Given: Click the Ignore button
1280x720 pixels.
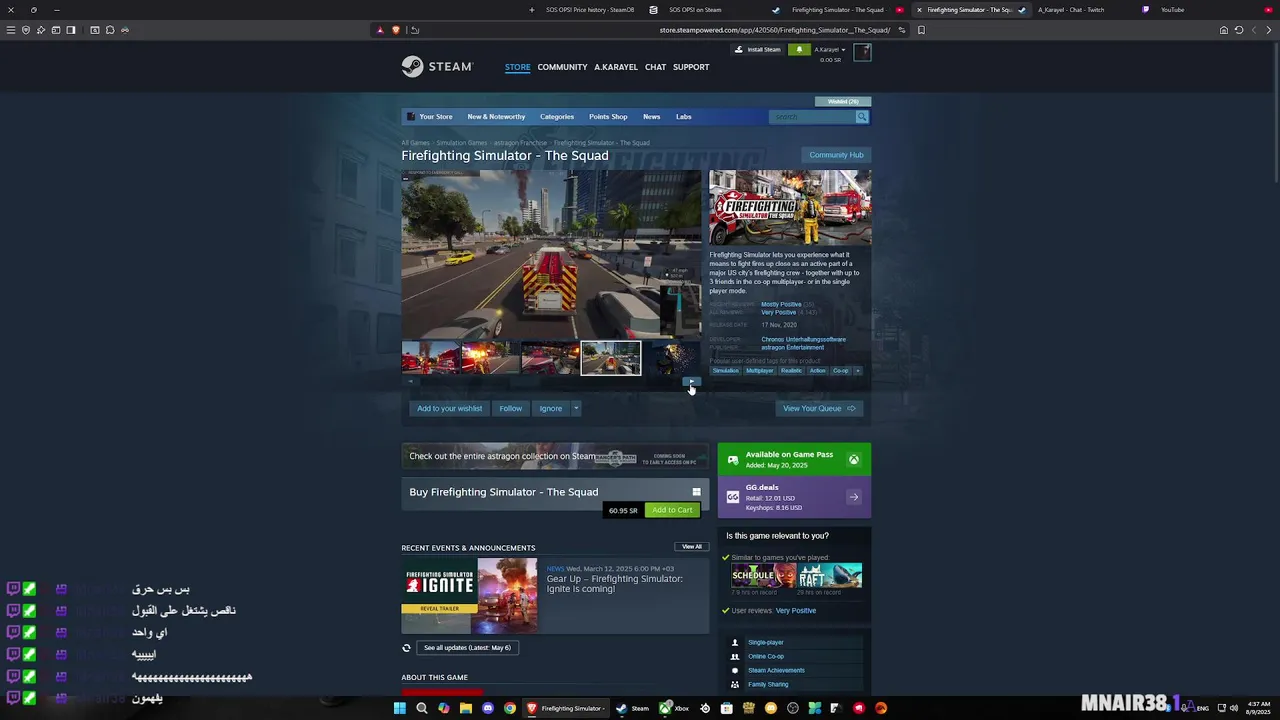Looking at the screenshot, I should coord(551,408).
